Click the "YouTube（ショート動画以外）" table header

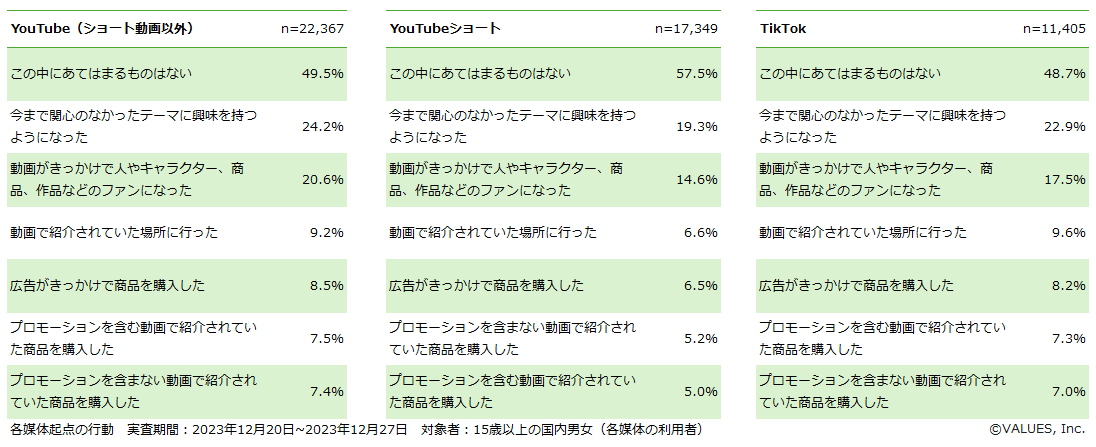101,29
